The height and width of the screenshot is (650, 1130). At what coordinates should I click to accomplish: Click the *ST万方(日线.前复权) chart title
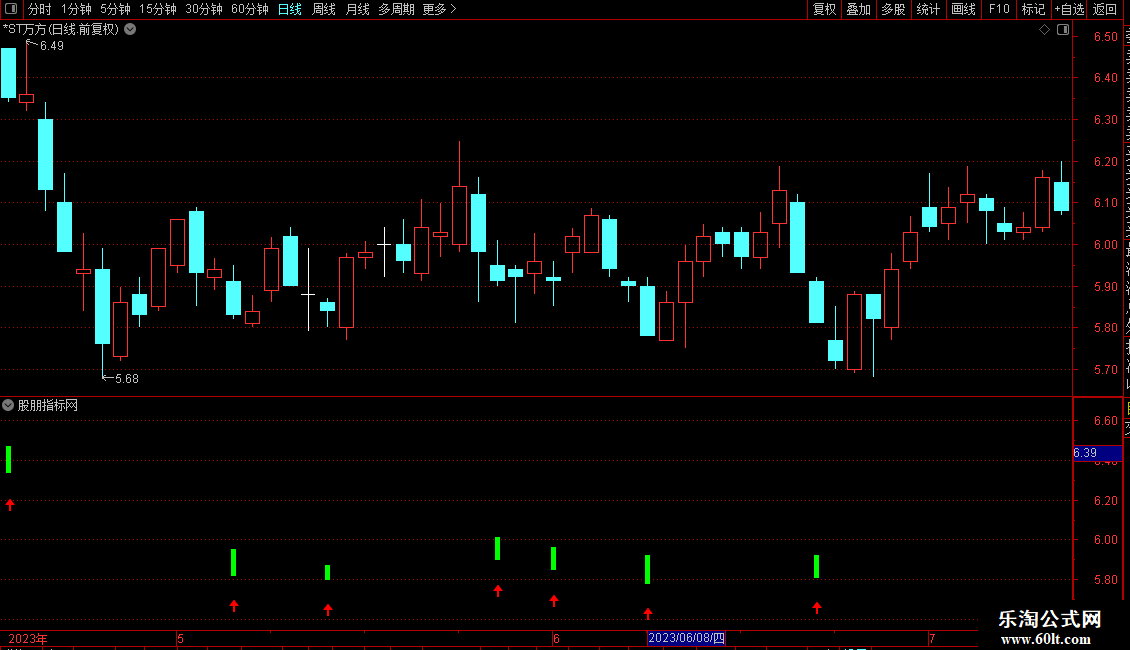click(61, 30)
